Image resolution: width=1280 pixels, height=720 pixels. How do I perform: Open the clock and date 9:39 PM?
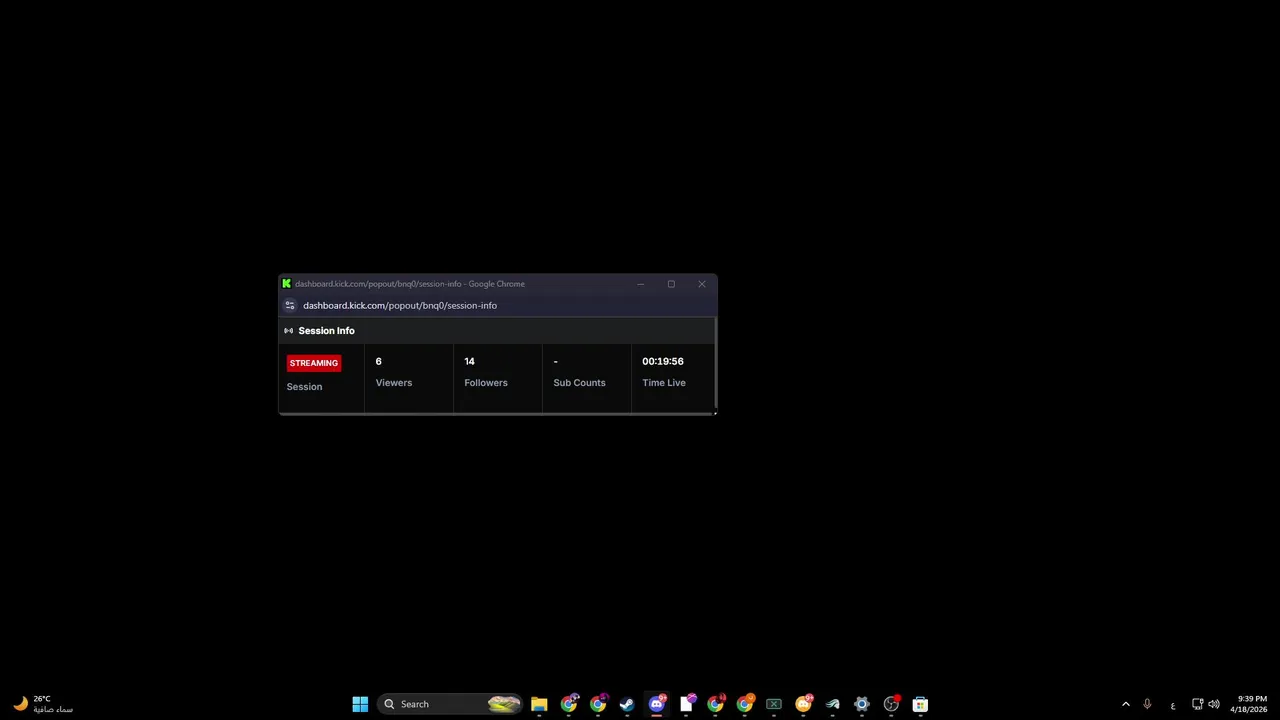coord(1249,704)
